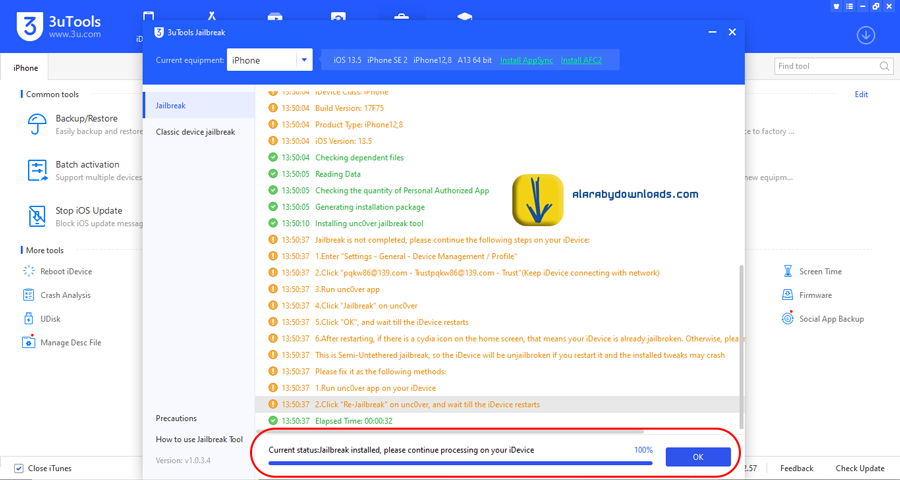Viewport: 900px width, 480px height.
Task: Select log line 'Product Type: iPhone12,8'
Action: (359, 125)
